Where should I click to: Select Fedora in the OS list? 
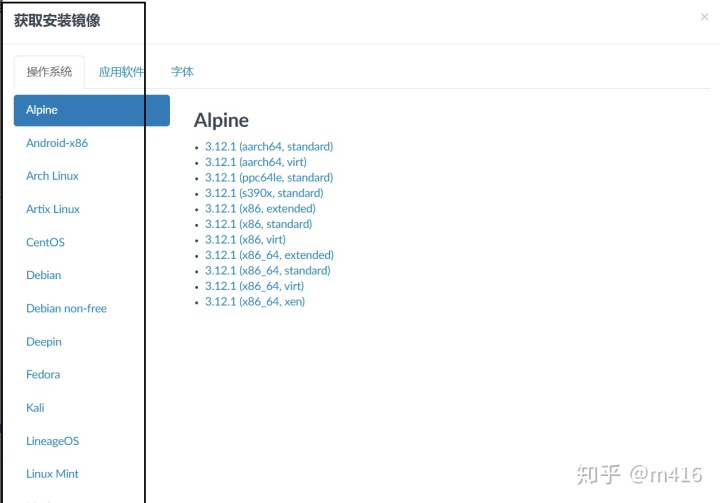pyautogui.click(x=43, y=374)
